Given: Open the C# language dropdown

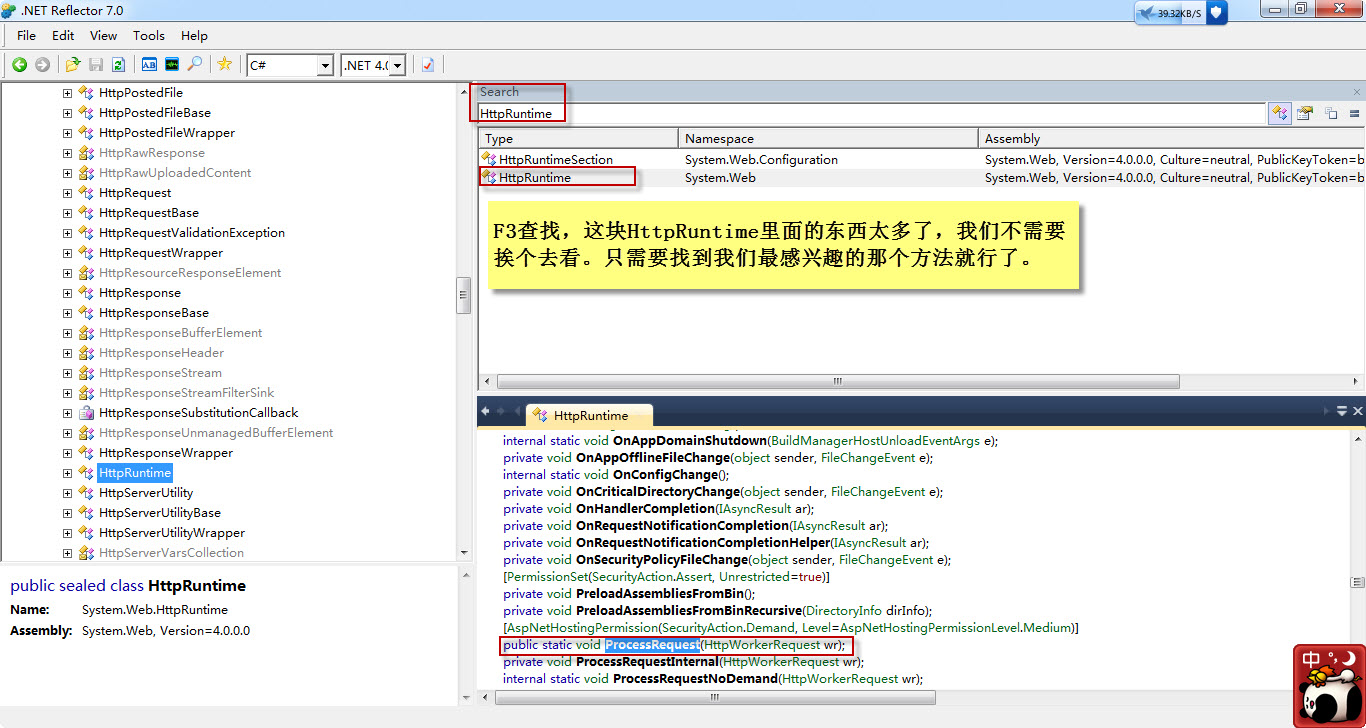Looking at the screenshot, I should coord(327,64).
